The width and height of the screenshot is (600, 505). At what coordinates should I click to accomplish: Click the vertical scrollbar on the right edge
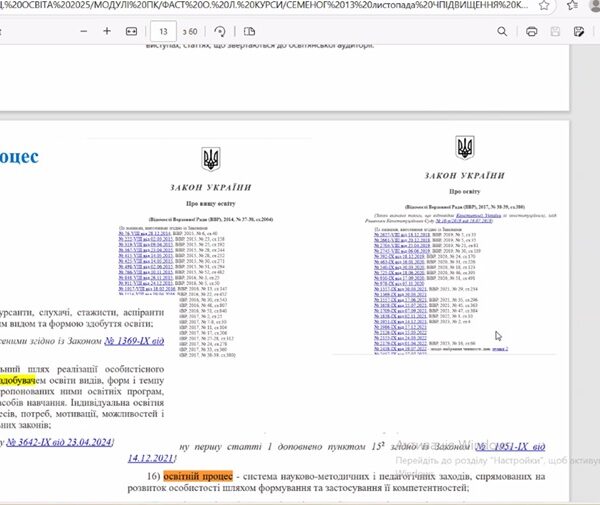594,250
